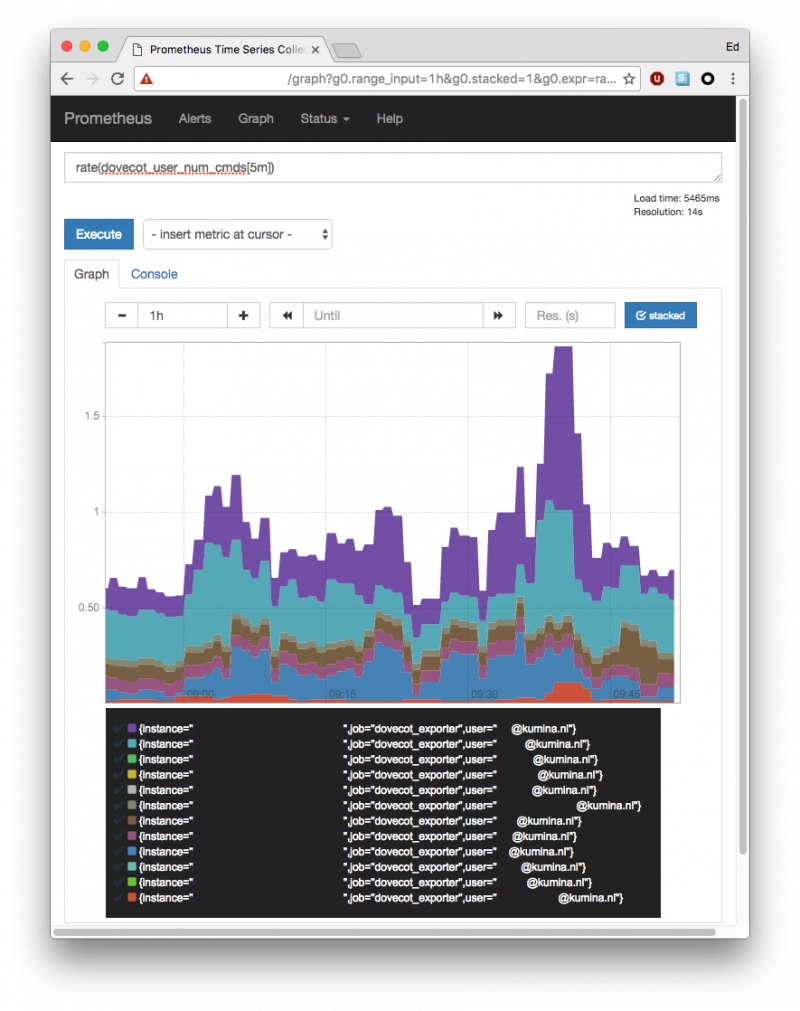Open the Chrome three-dot menu
800x1011 pixels.
735,78
